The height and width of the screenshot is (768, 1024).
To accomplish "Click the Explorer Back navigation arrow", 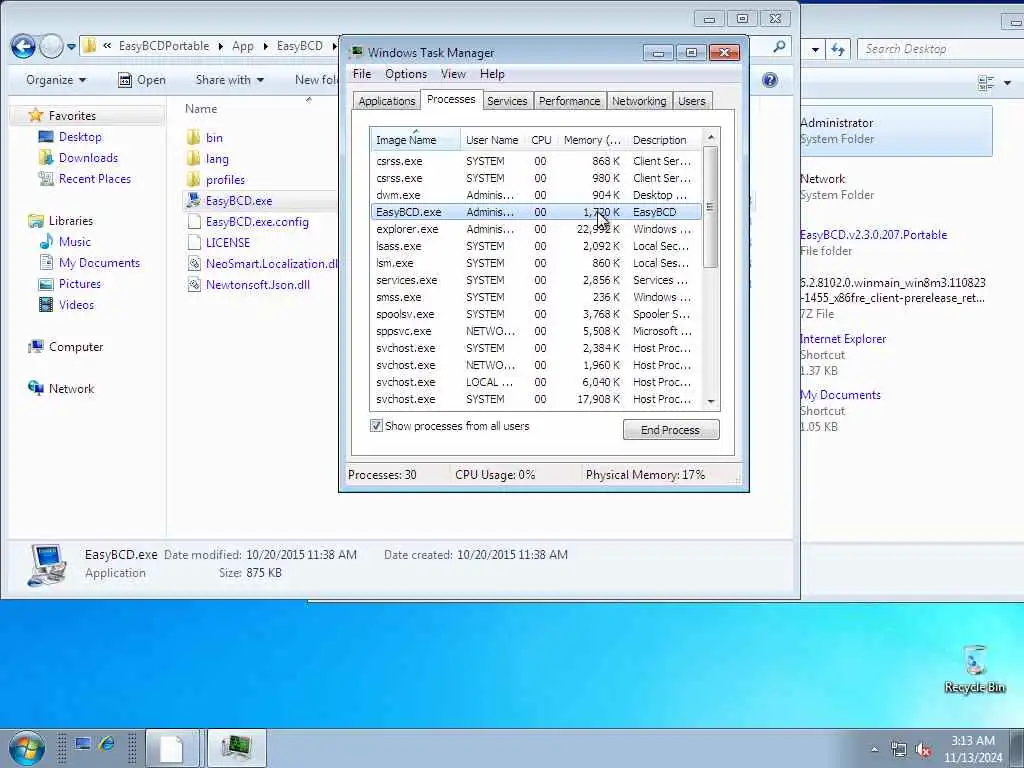I will coord(23,46).
